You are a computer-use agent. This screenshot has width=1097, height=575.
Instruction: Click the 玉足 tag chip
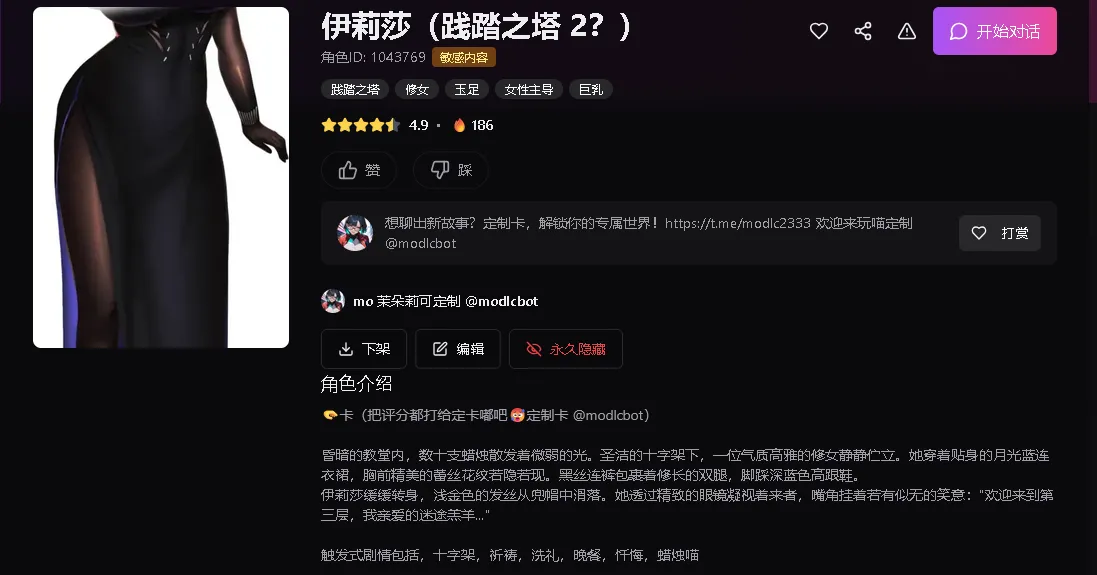(467, 90)
